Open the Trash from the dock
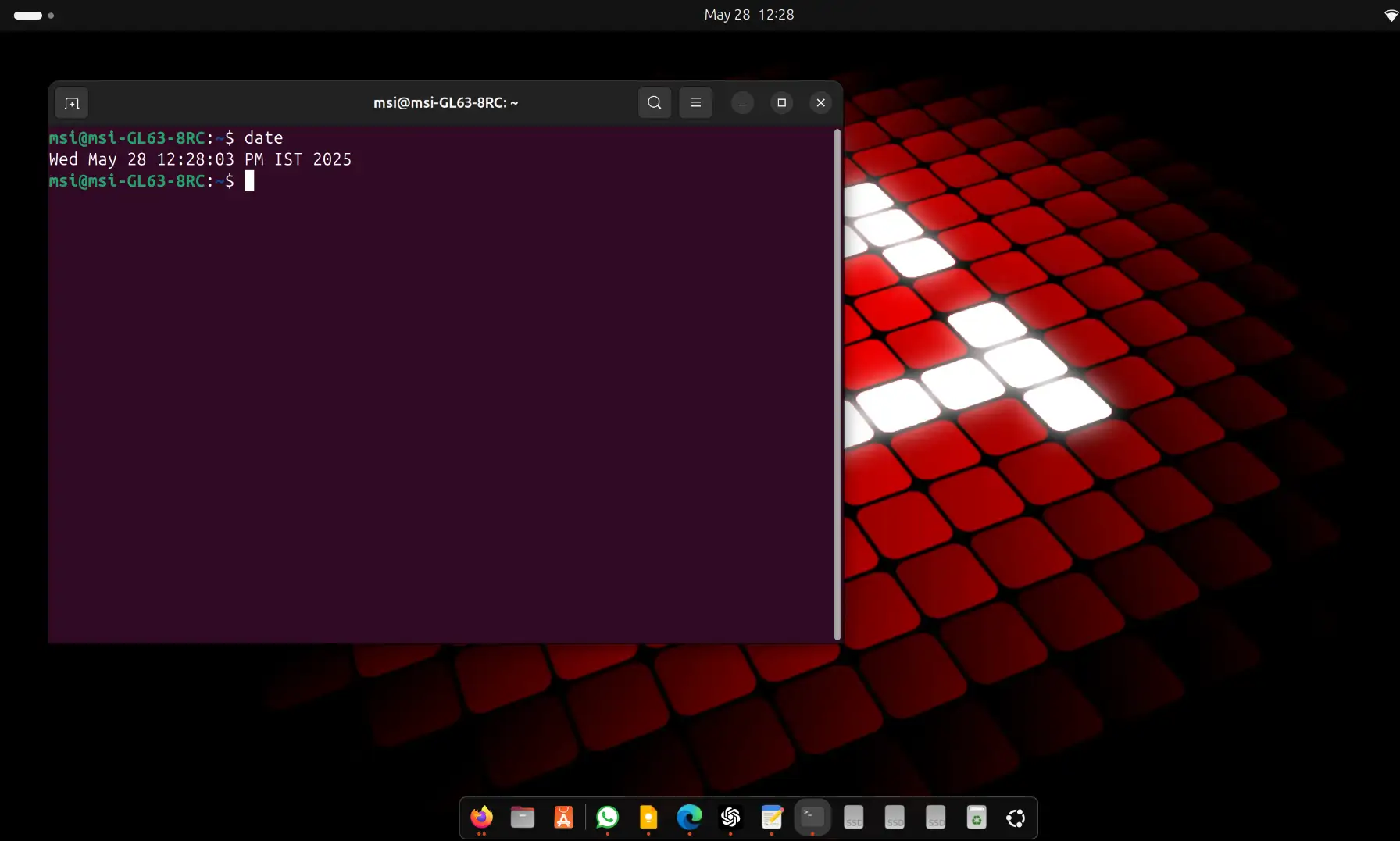Screen dimensions: 1400x841 click(x=977, y=818)
